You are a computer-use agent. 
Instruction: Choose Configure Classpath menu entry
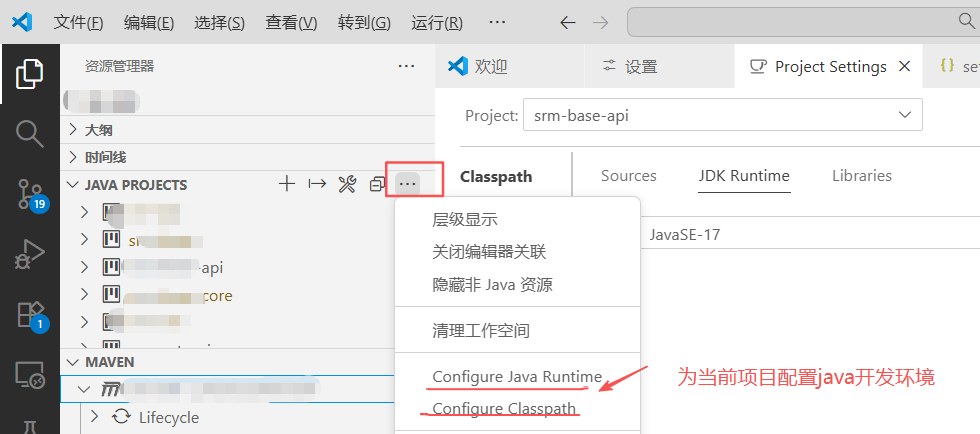[518, 409]
